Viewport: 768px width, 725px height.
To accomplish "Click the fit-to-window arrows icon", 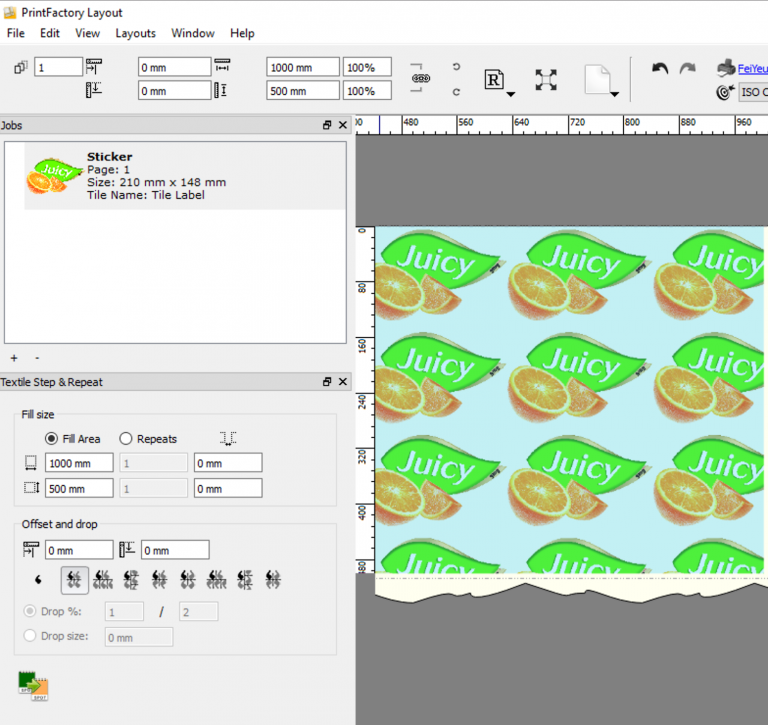I will click(x=546, y=80).
